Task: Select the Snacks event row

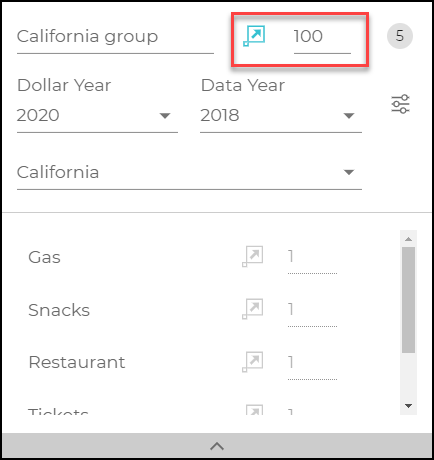Action: [200, 310]
